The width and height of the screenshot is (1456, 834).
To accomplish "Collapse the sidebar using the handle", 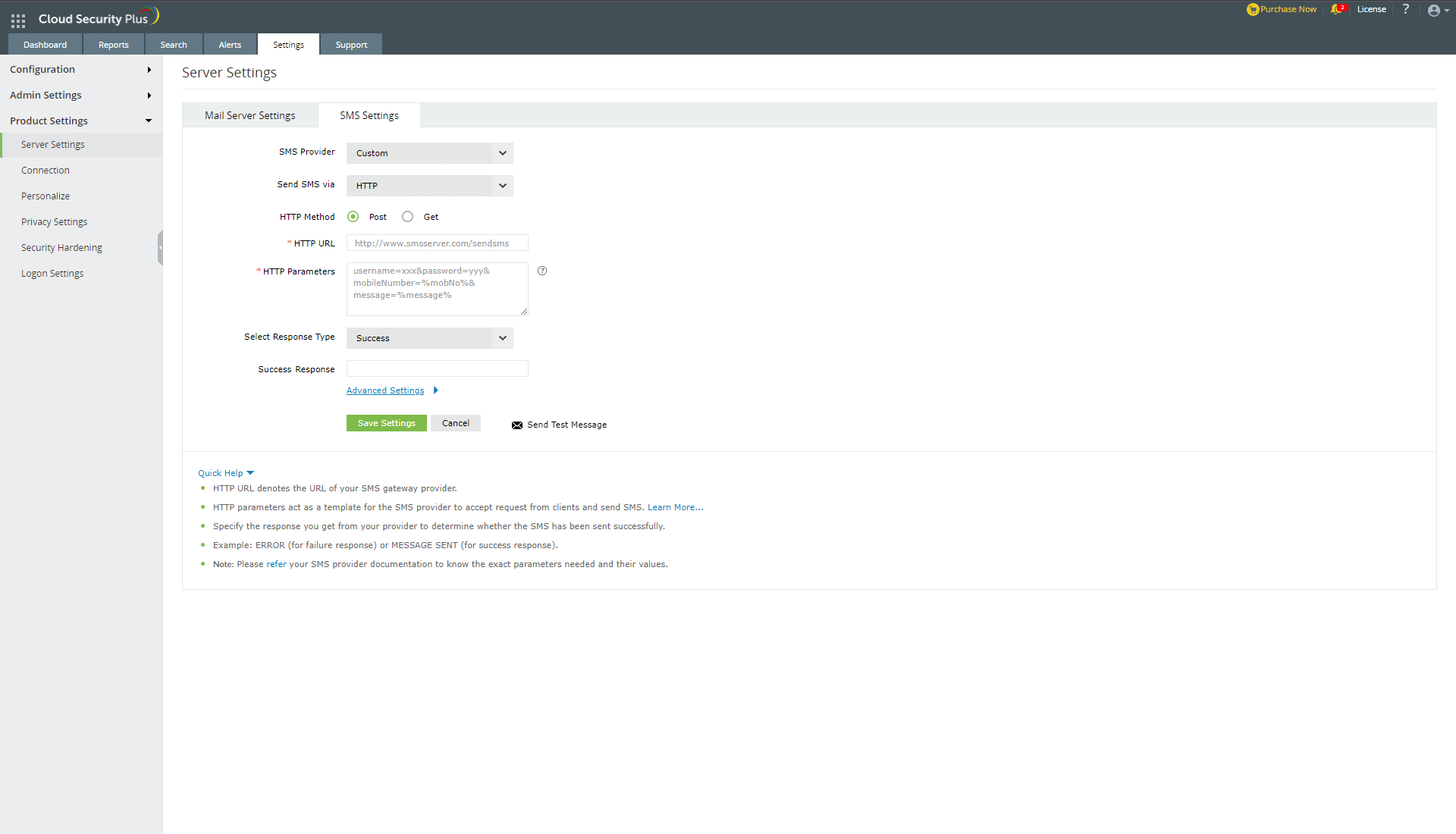I will click(160, 248).
